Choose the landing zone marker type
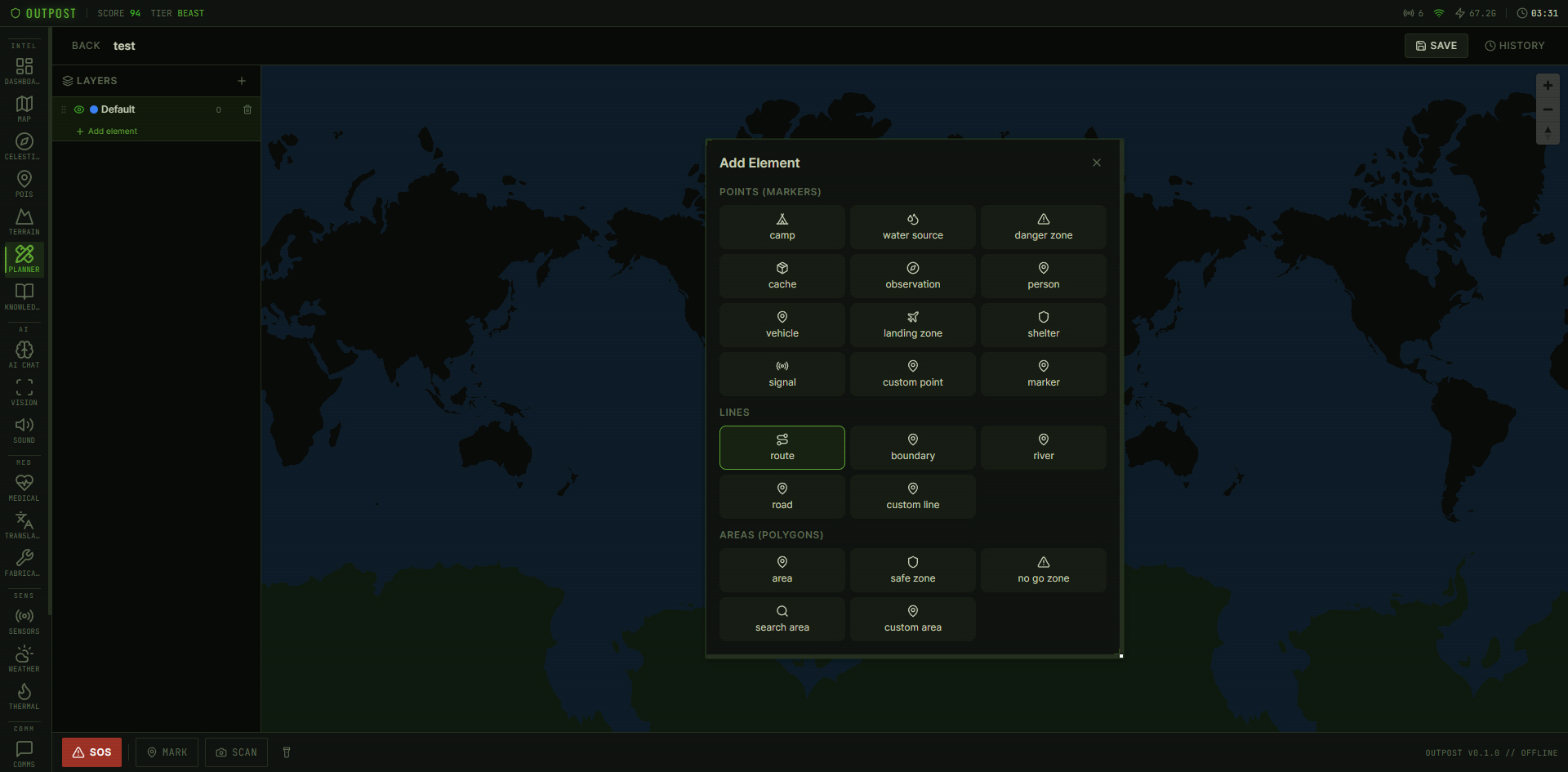1568x772 pixels. pos(912,325)
